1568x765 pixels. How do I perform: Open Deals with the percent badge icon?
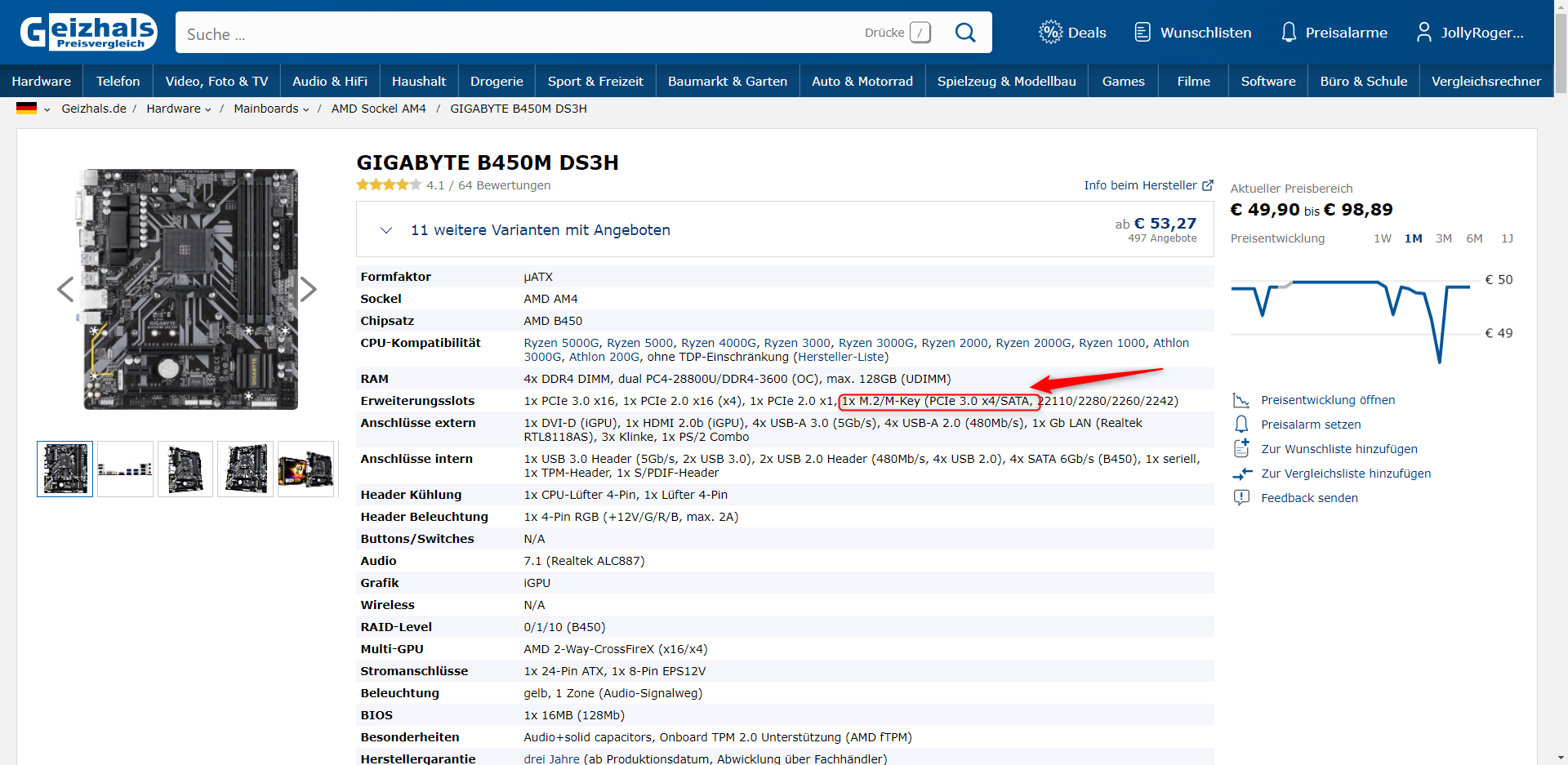pyautogui.click(x=1072, y=33)
